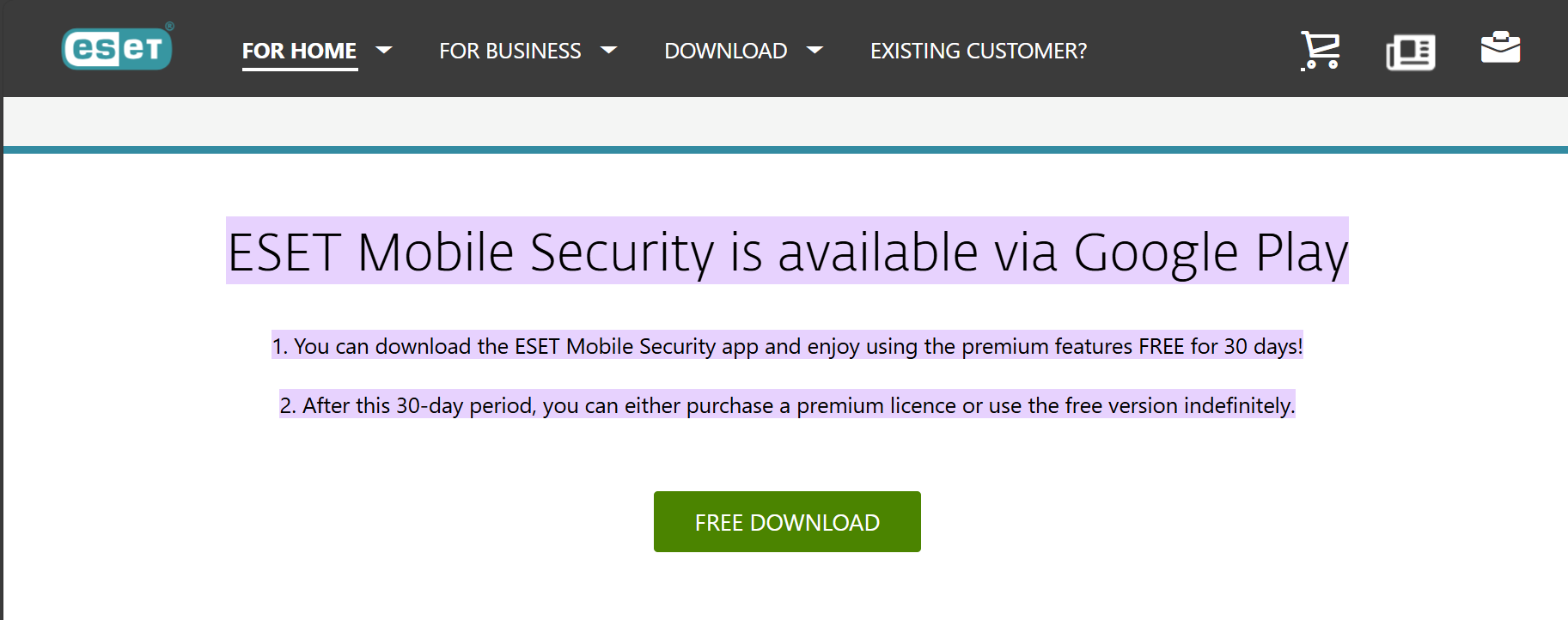Click the newspaper icon in the header
This screenshot has height=620, width=1568.
[1410, 52]
